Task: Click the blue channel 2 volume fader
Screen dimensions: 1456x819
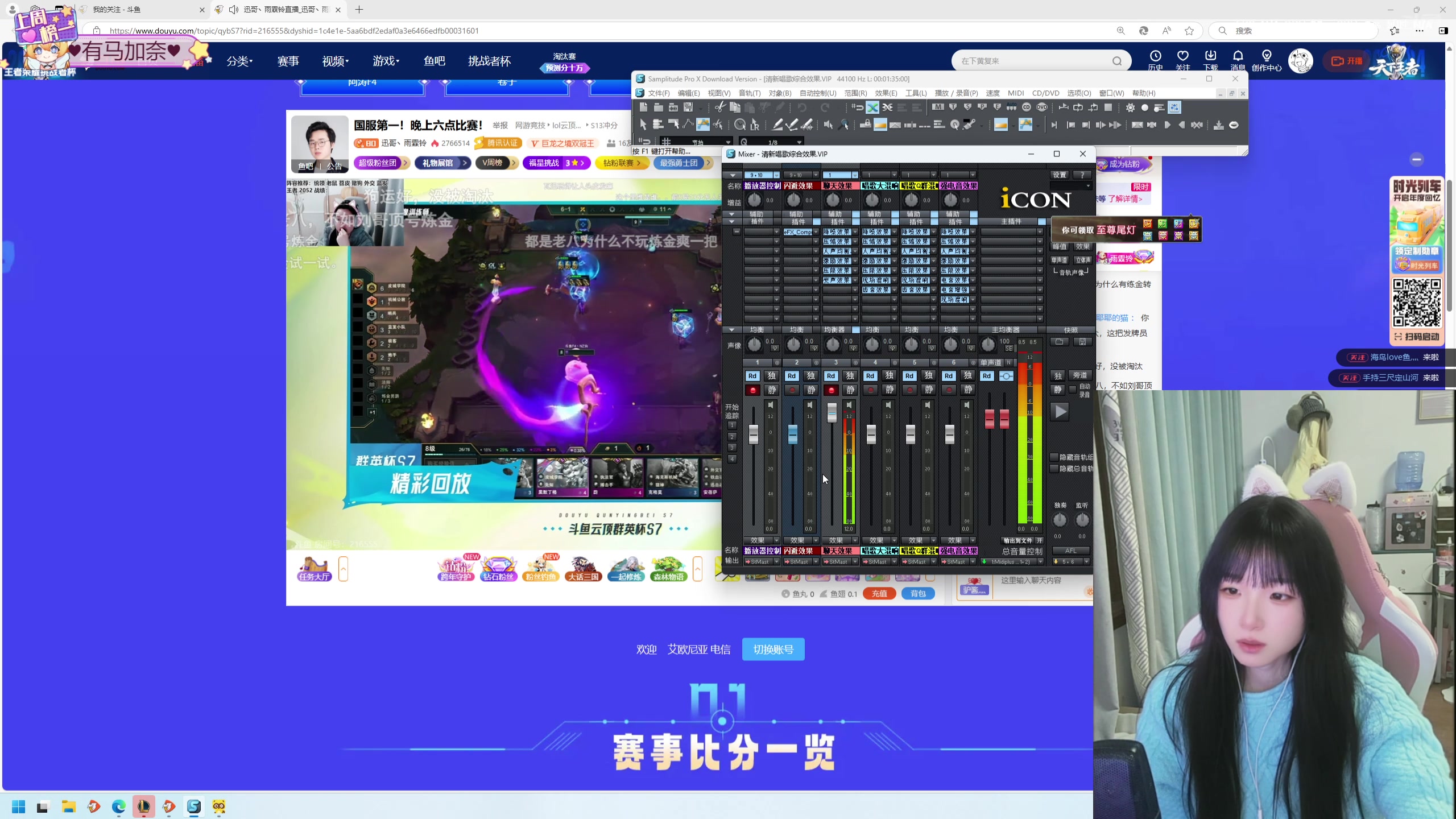Action: tap(792, 435)
